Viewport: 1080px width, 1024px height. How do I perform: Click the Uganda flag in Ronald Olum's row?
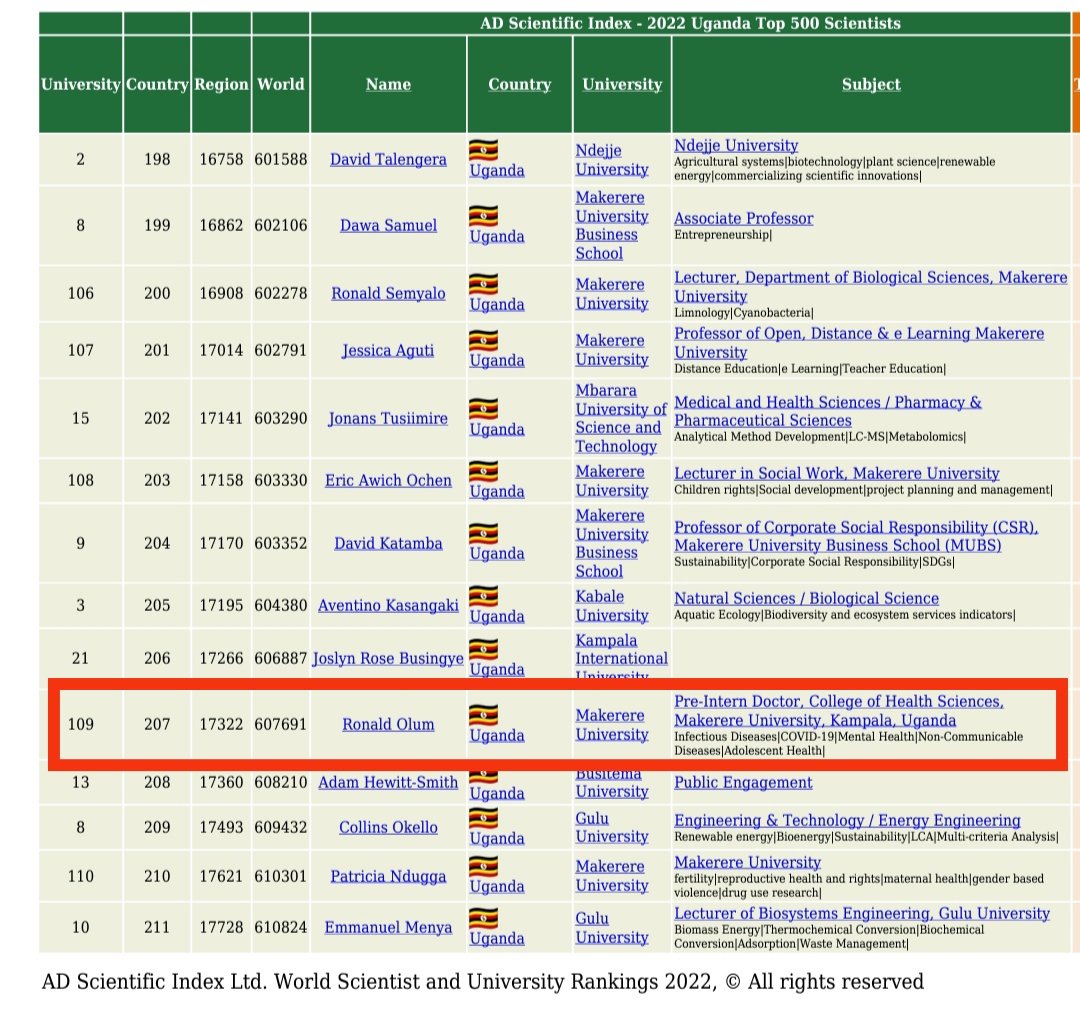coord(484,715)
